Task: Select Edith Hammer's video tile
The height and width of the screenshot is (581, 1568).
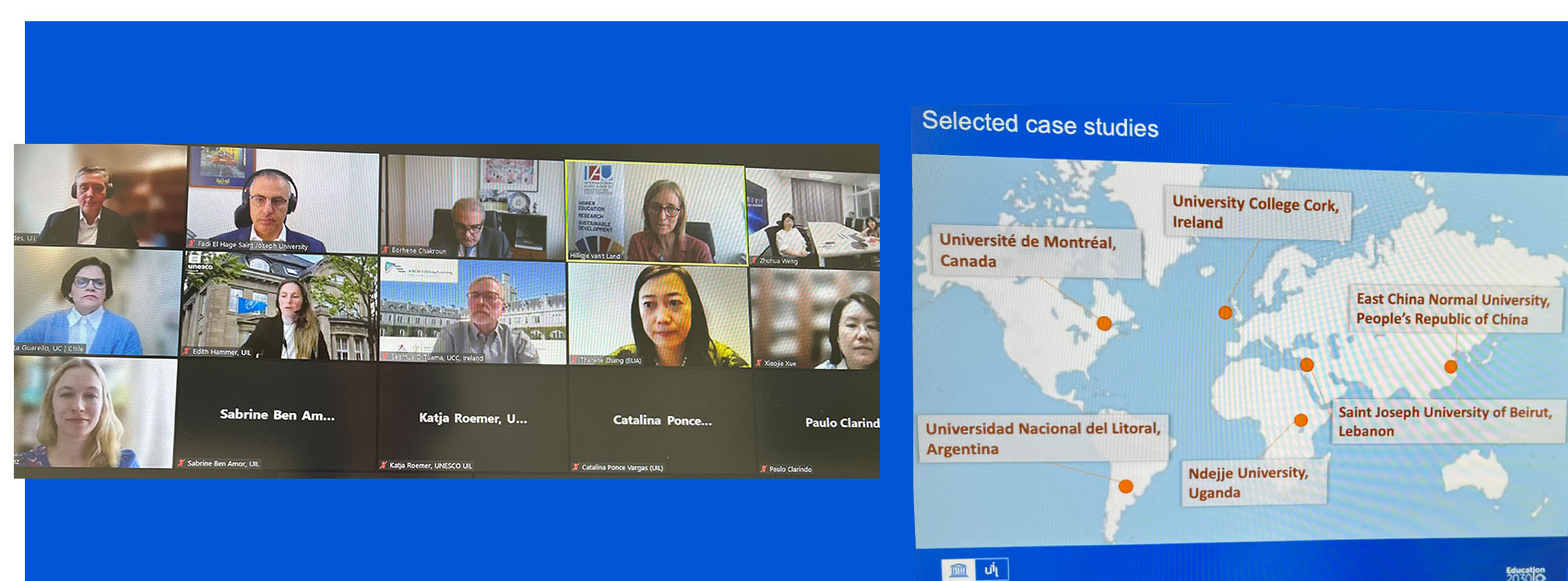Action: (x=279, y=305)
